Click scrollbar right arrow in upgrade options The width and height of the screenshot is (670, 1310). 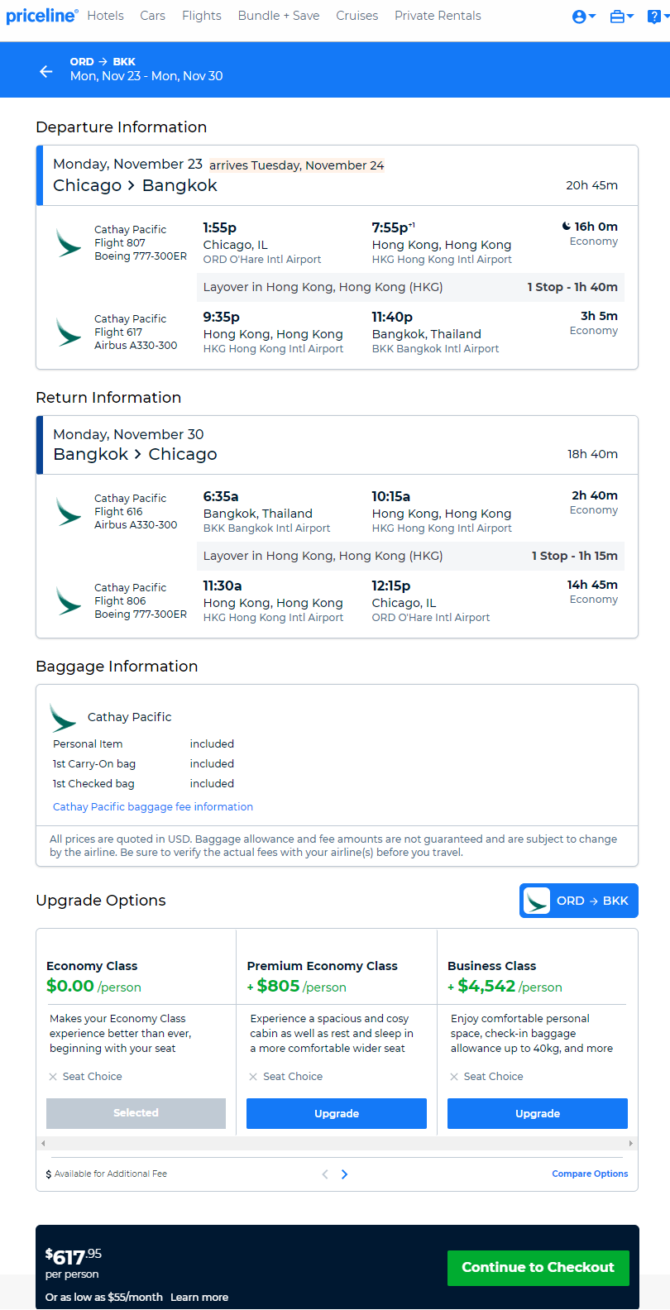point(630,1142)
